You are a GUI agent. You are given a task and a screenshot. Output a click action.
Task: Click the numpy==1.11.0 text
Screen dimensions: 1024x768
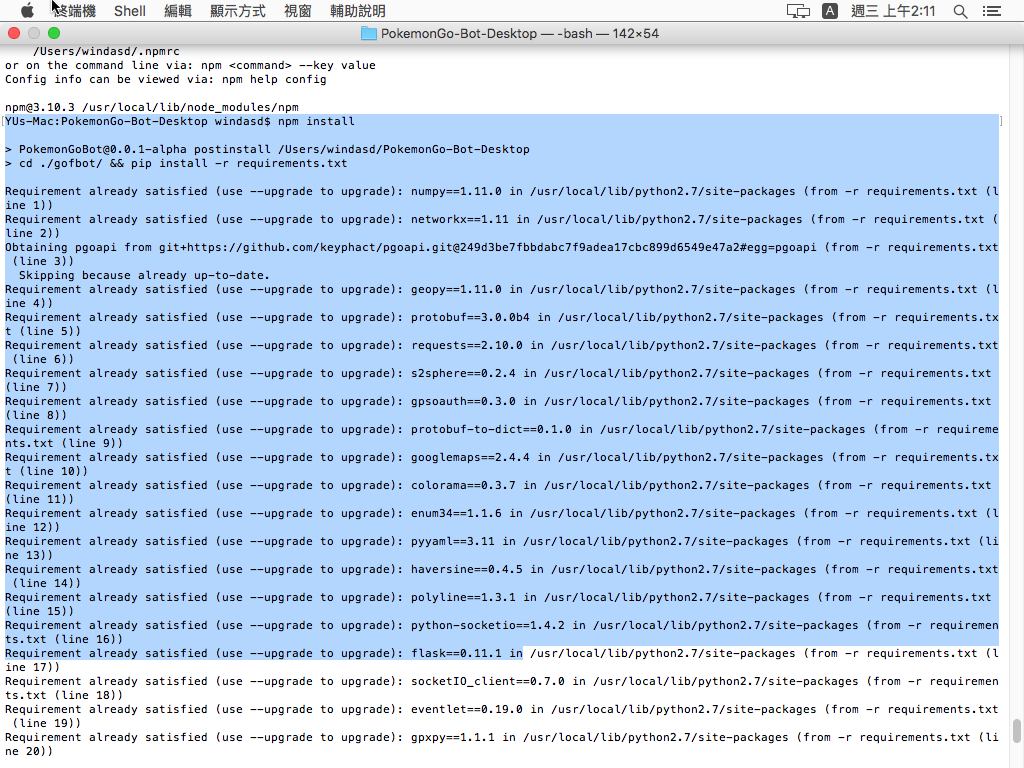pyautogui.click(x=456, y=191)
